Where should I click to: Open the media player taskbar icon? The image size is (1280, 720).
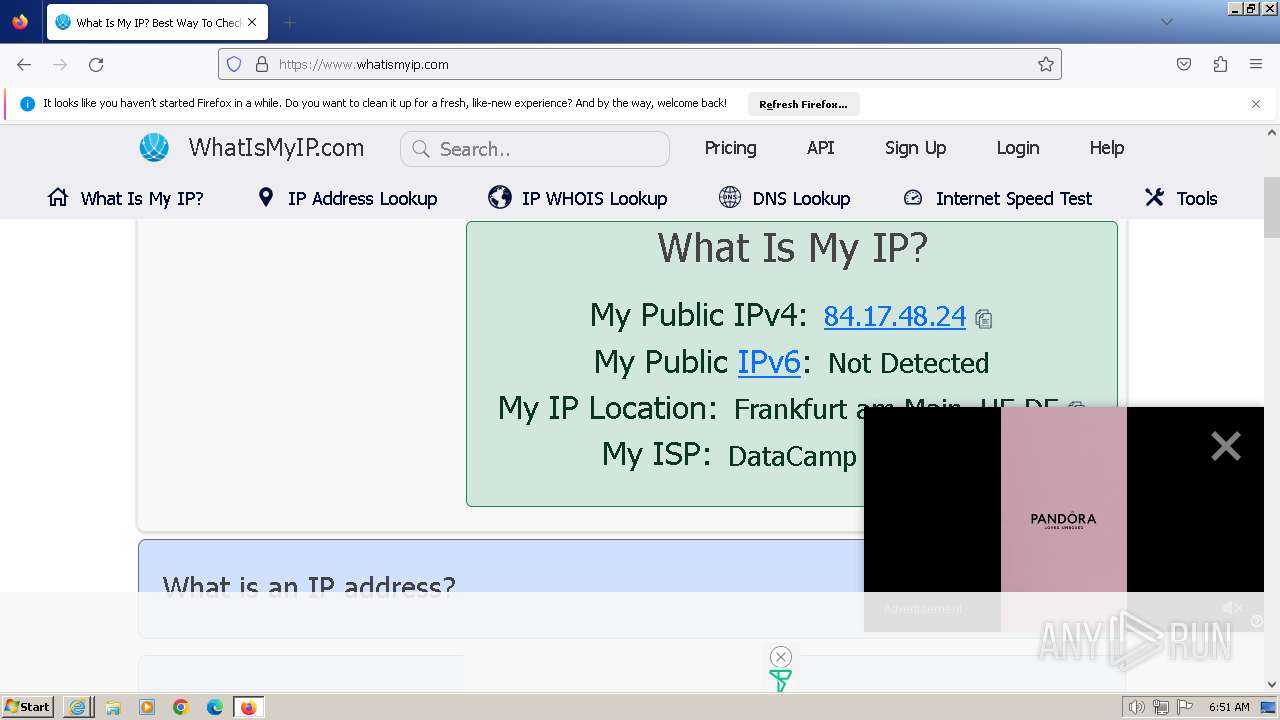pyautogui.click(x=147, y=707)
